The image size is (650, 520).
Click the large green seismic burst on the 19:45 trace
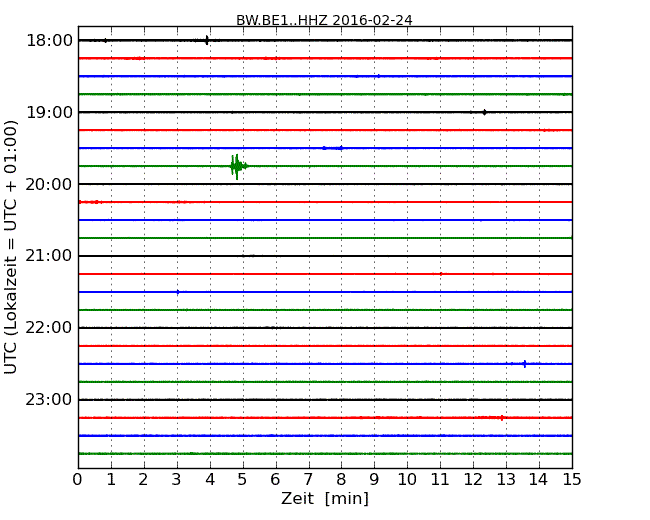click(x=238, y=166)
